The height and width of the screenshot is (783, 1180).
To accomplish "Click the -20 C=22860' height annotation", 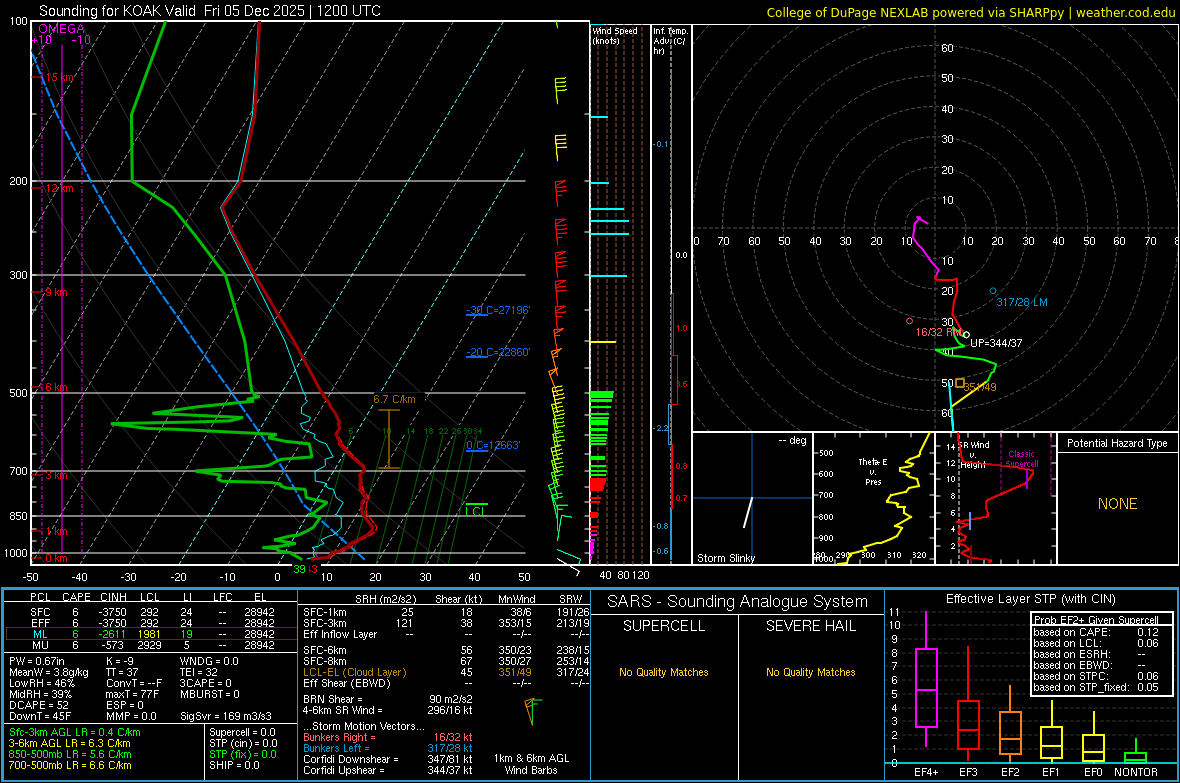I will point(498,352).
